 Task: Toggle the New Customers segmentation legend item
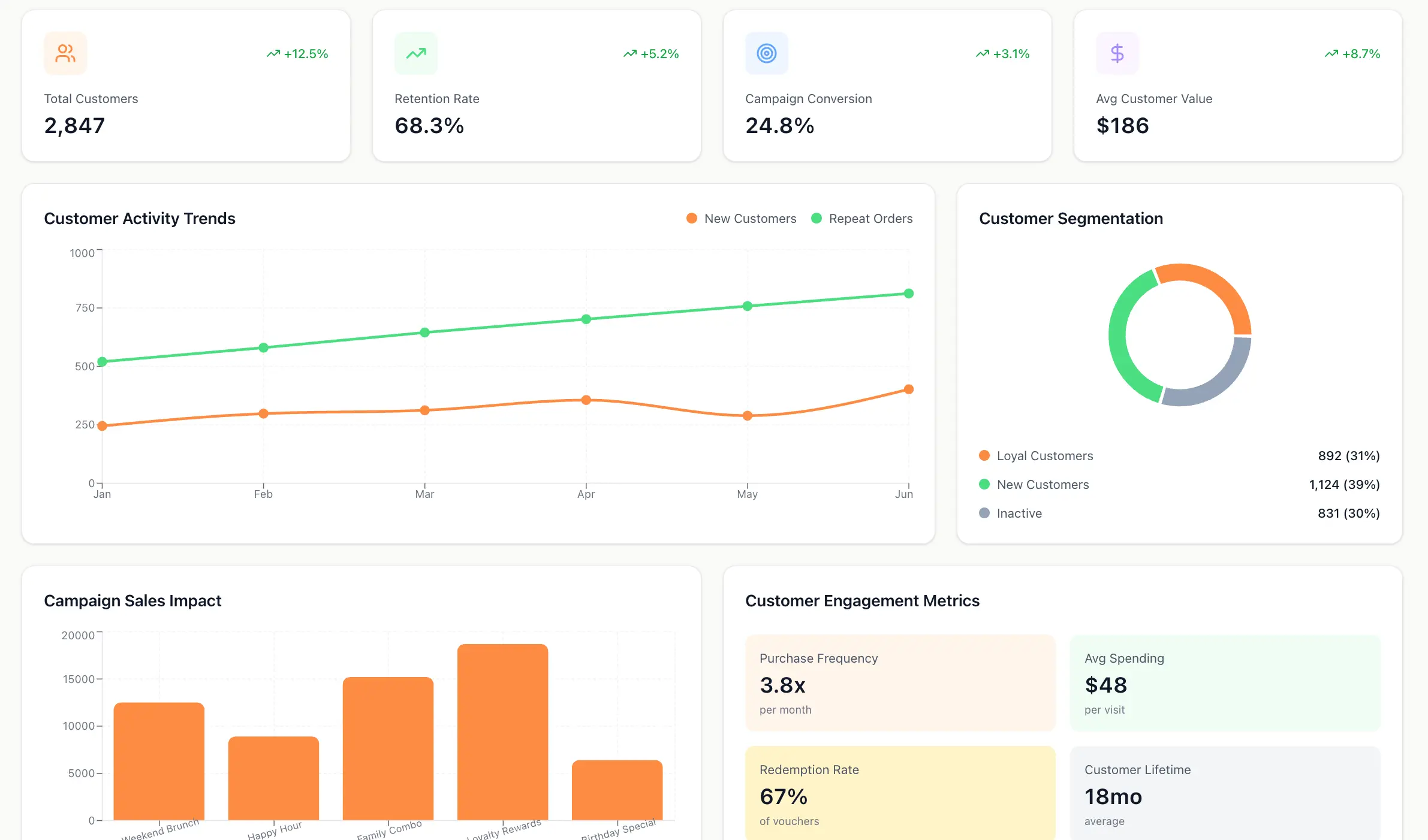pos(1043,484)
